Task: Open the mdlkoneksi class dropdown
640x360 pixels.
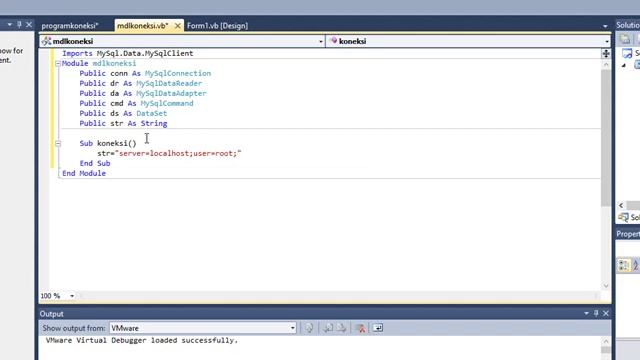Action: (x=320, y=41)
